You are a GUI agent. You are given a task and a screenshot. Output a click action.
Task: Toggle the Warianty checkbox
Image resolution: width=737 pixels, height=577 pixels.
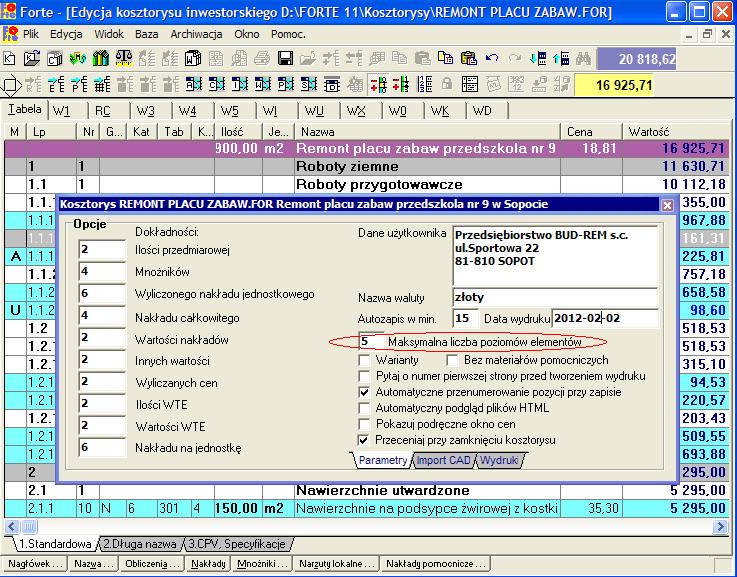pos(364,360)
